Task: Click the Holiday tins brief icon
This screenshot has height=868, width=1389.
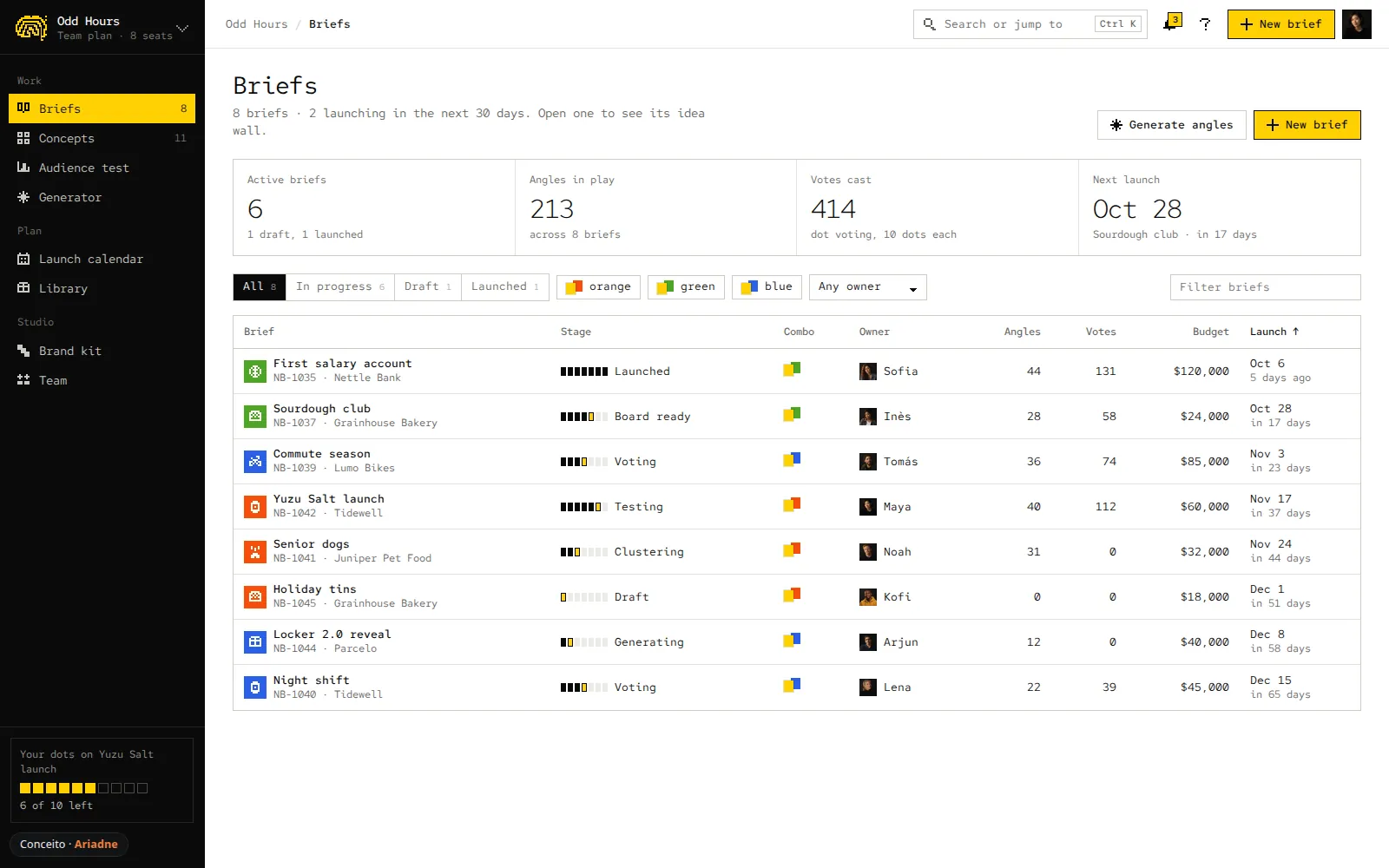Action: pos(255,596)
